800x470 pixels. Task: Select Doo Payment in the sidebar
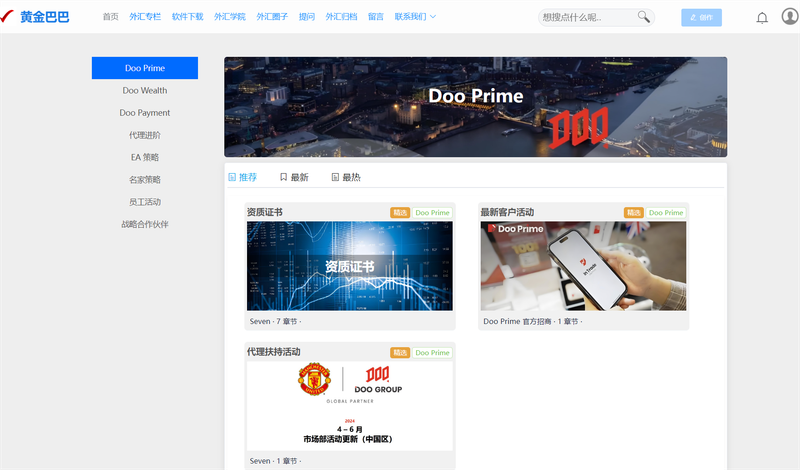point(145,113)
